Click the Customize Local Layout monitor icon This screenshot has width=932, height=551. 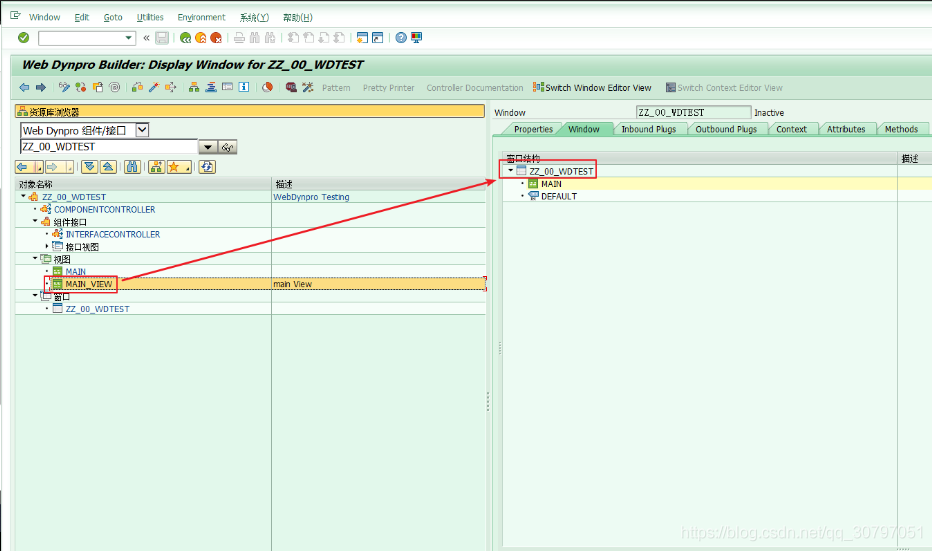pos(417,38)
